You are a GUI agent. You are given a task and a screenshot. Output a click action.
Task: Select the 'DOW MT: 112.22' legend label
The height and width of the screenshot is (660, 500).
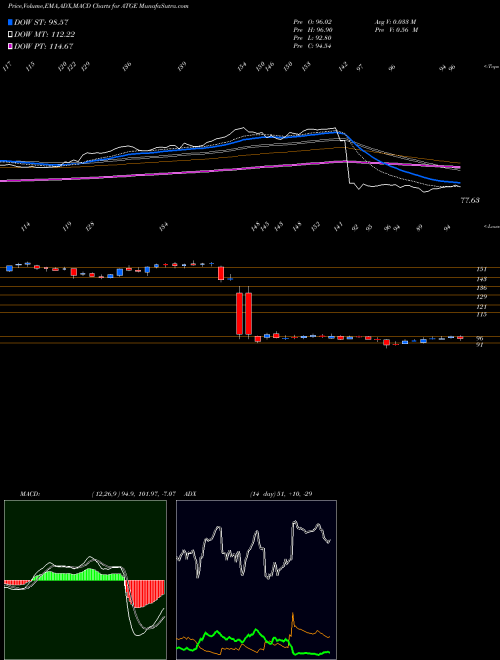point(45,34)
